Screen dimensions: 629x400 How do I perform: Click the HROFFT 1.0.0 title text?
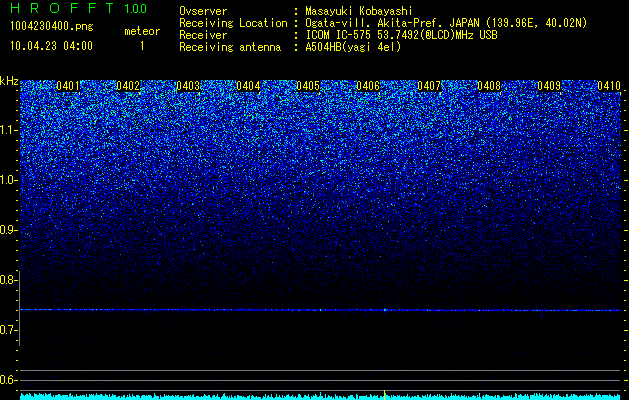coord(78,8)
